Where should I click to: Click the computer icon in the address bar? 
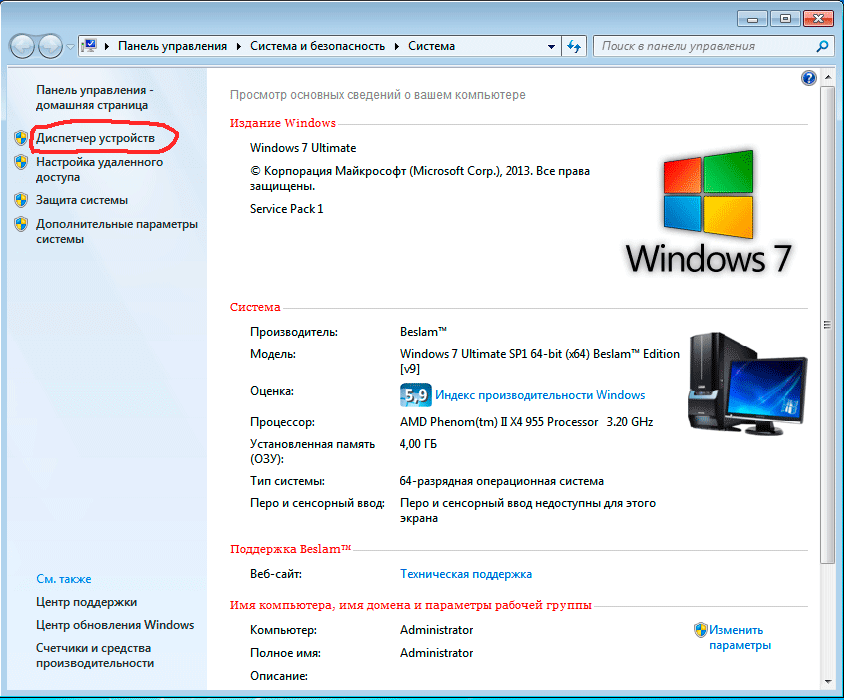pyautogui.click(x=89, y=46)
